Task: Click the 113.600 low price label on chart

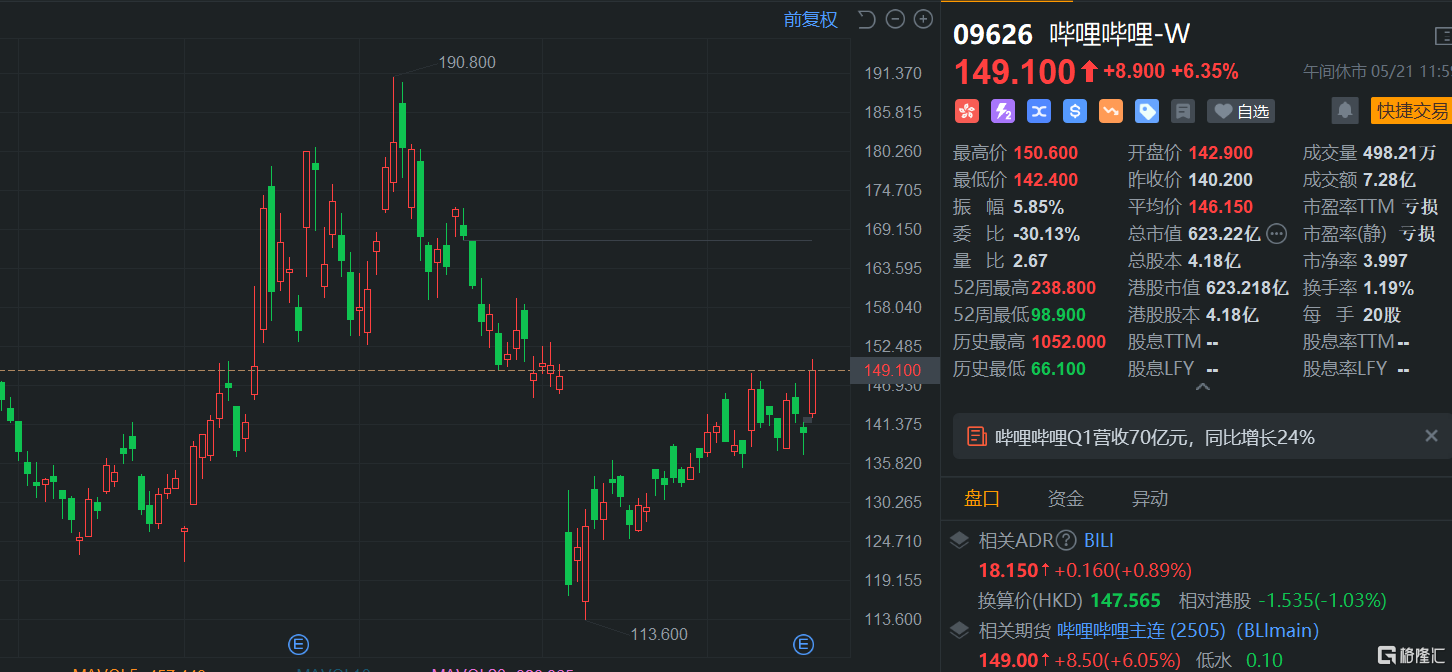Action: (x=659, y=634)
